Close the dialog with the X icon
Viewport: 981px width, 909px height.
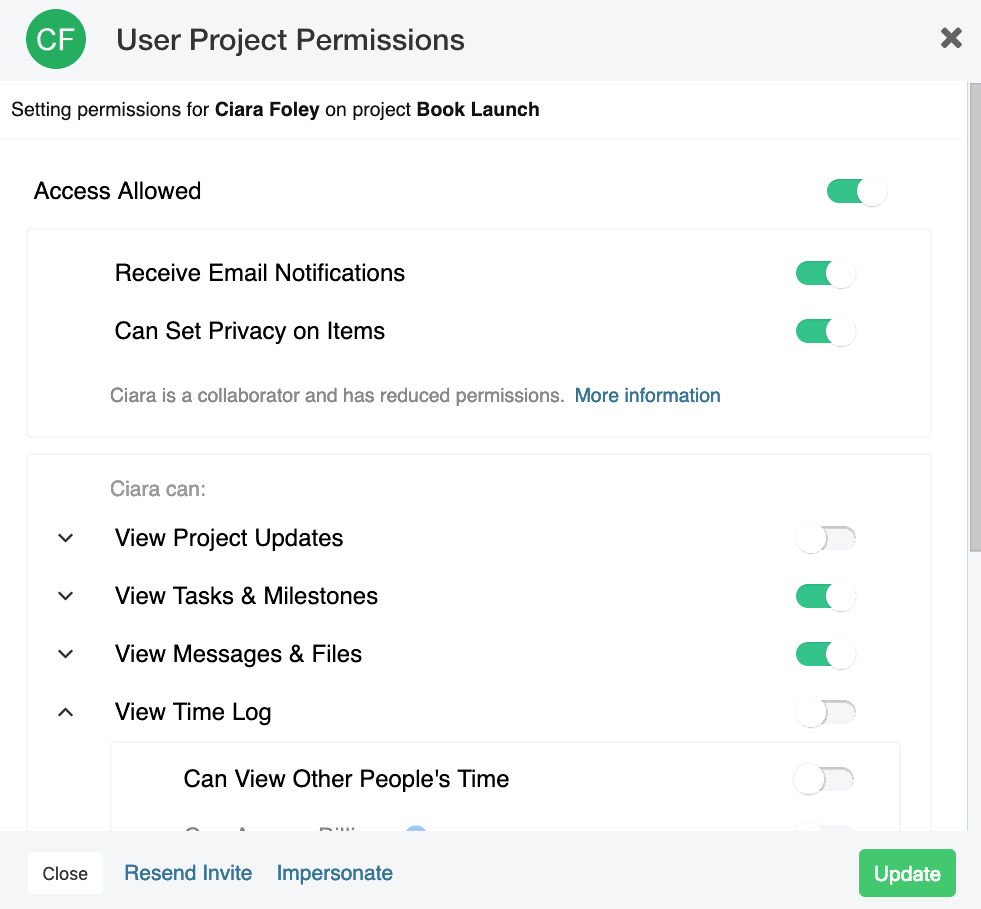pyautogui.click(x=951, y=38)
